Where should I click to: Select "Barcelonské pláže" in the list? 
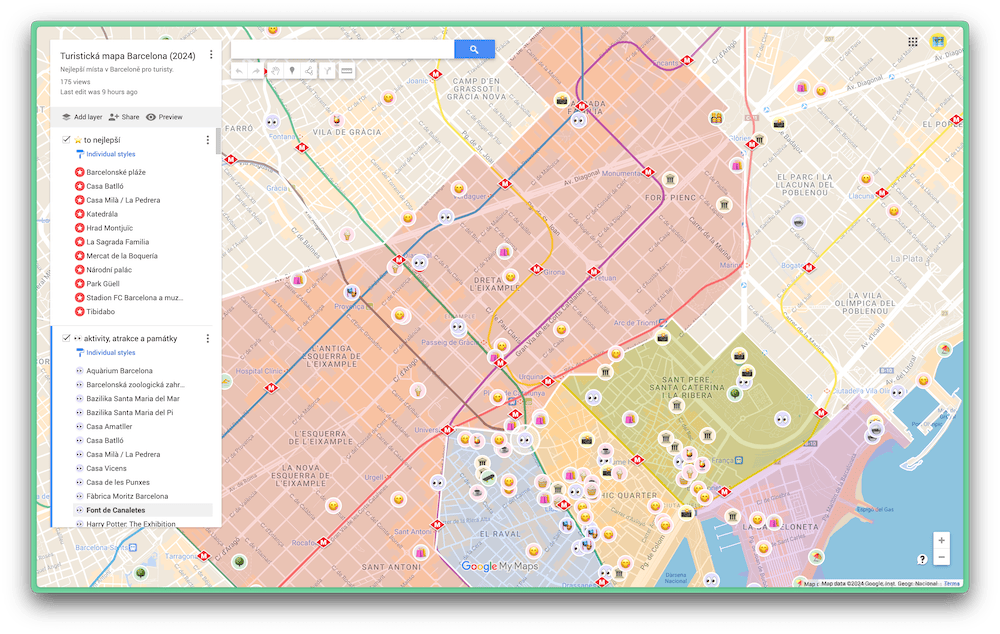coord(116,172)
